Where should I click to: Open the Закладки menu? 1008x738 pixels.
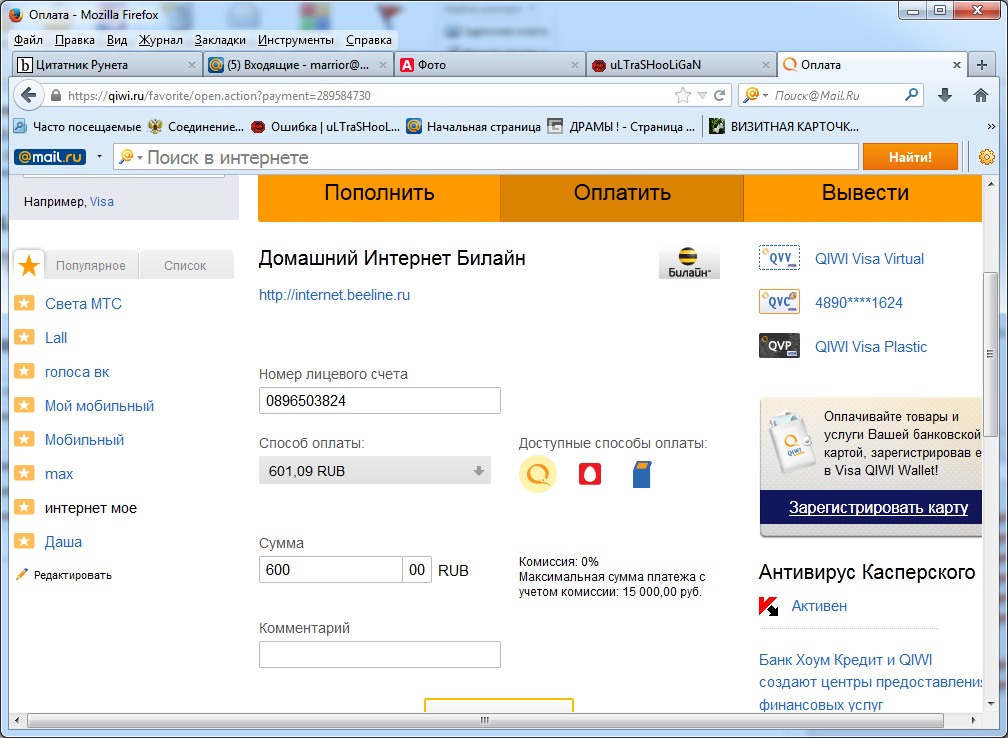[x=220, y=40]
